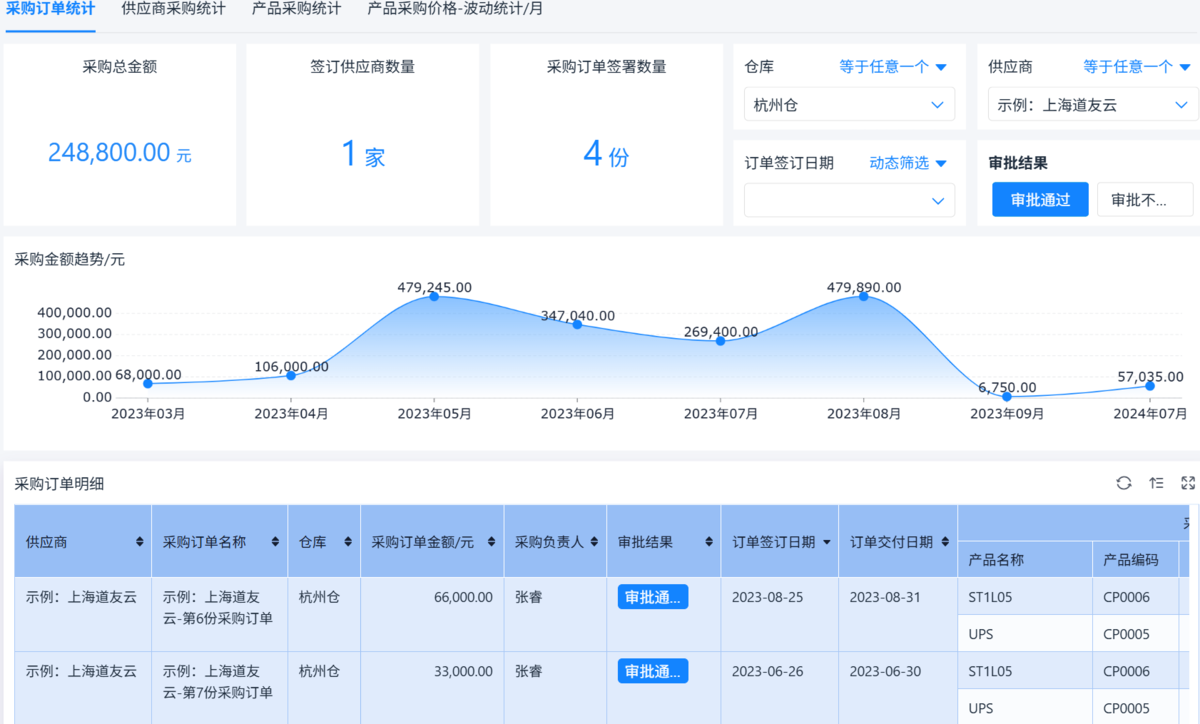The height and width of the screenshot is (724, 1200).
Task: Go to 产品采购价格-波动统计/月 tab
Action: 455,9
